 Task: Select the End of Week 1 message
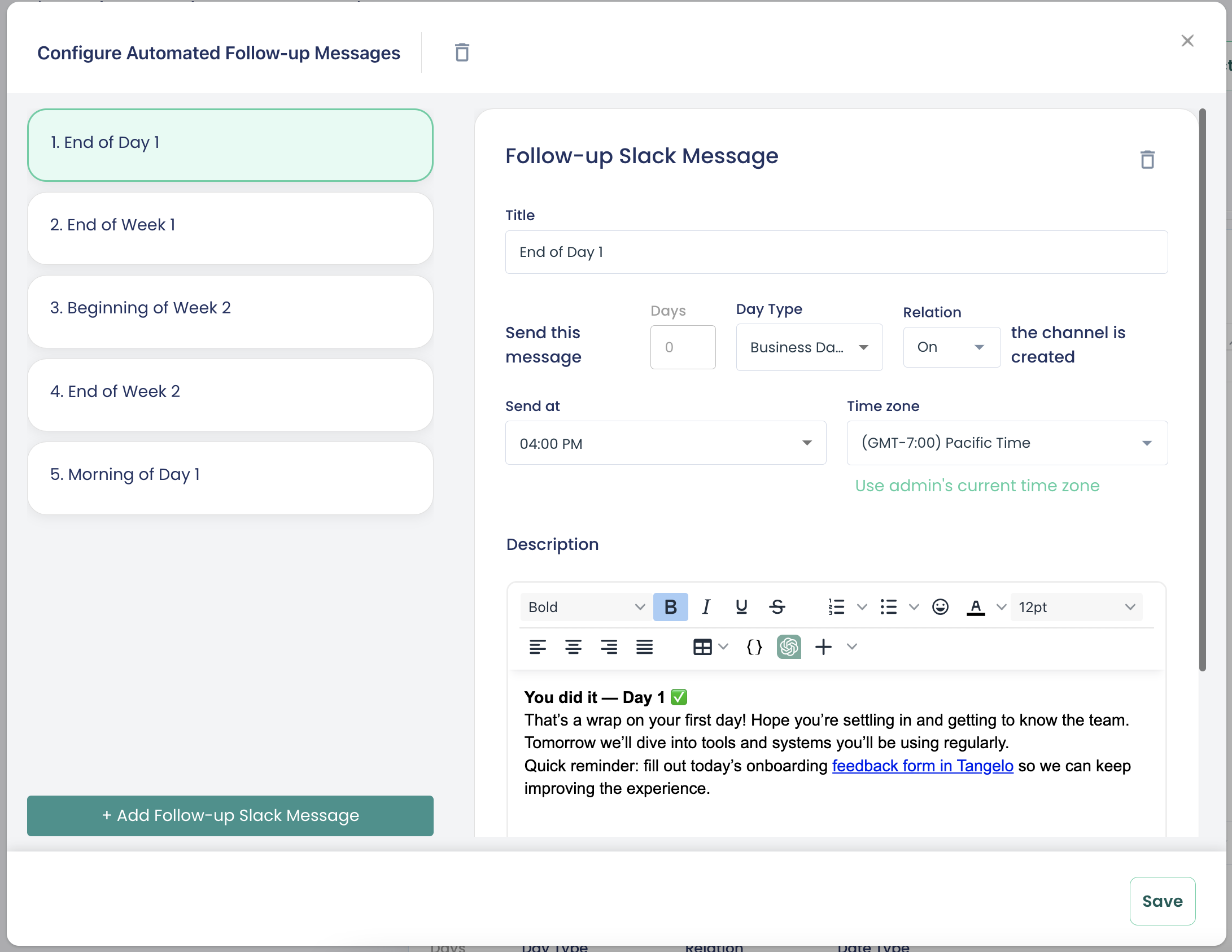pyautogui.click(x=230, y=228)
